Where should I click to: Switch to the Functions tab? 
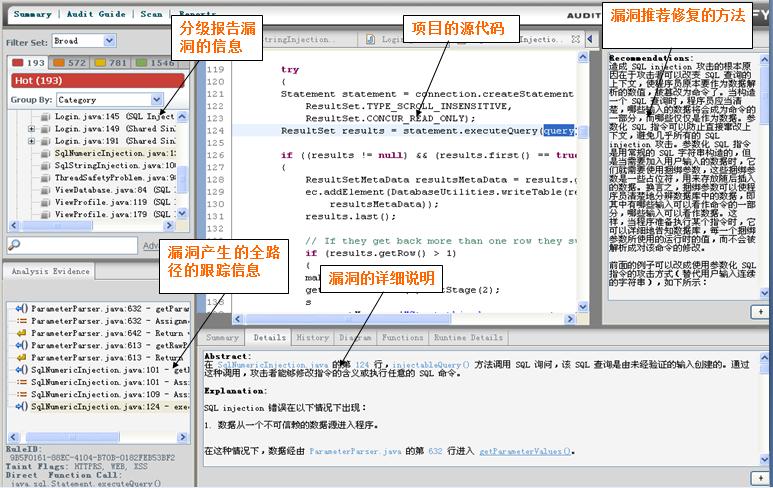[x=402, y=338]
